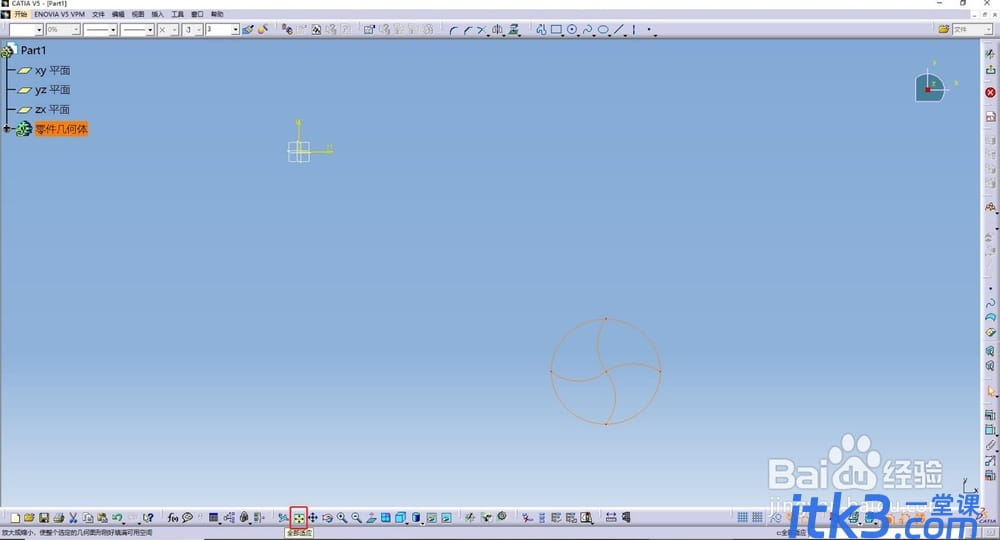Screen dimensions: 1000x540
Task: Open the quick view cube icon
Action: [x=401, y=518]
